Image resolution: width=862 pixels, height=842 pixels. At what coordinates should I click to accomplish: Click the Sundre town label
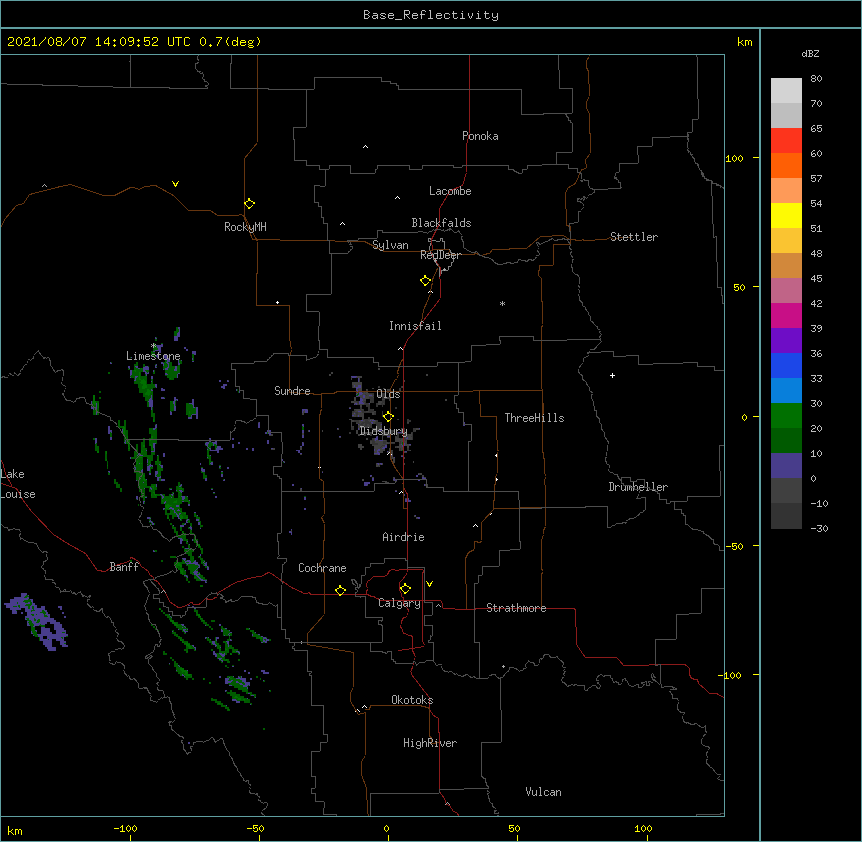[292, 391]
